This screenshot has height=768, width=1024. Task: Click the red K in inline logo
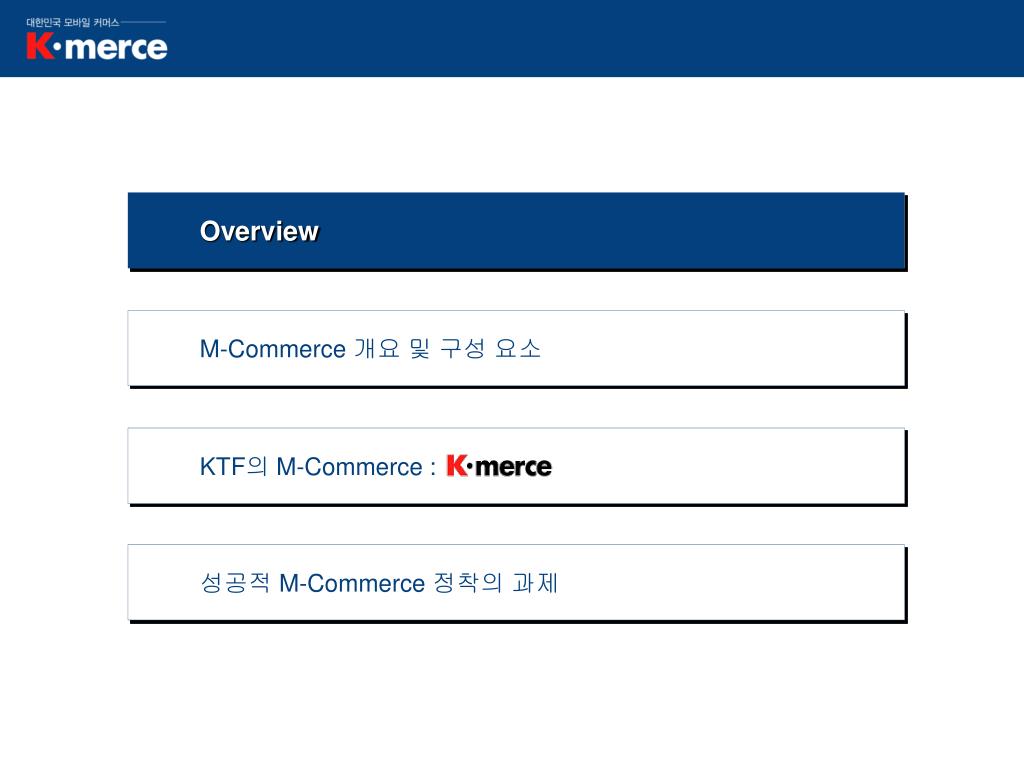pyautogui.click(x=456, y=466)
